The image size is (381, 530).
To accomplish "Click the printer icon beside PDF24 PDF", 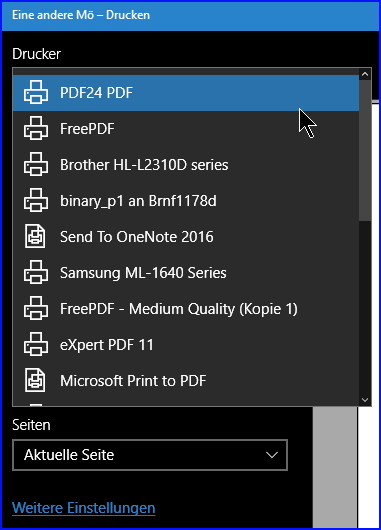I will click(35, 92).
